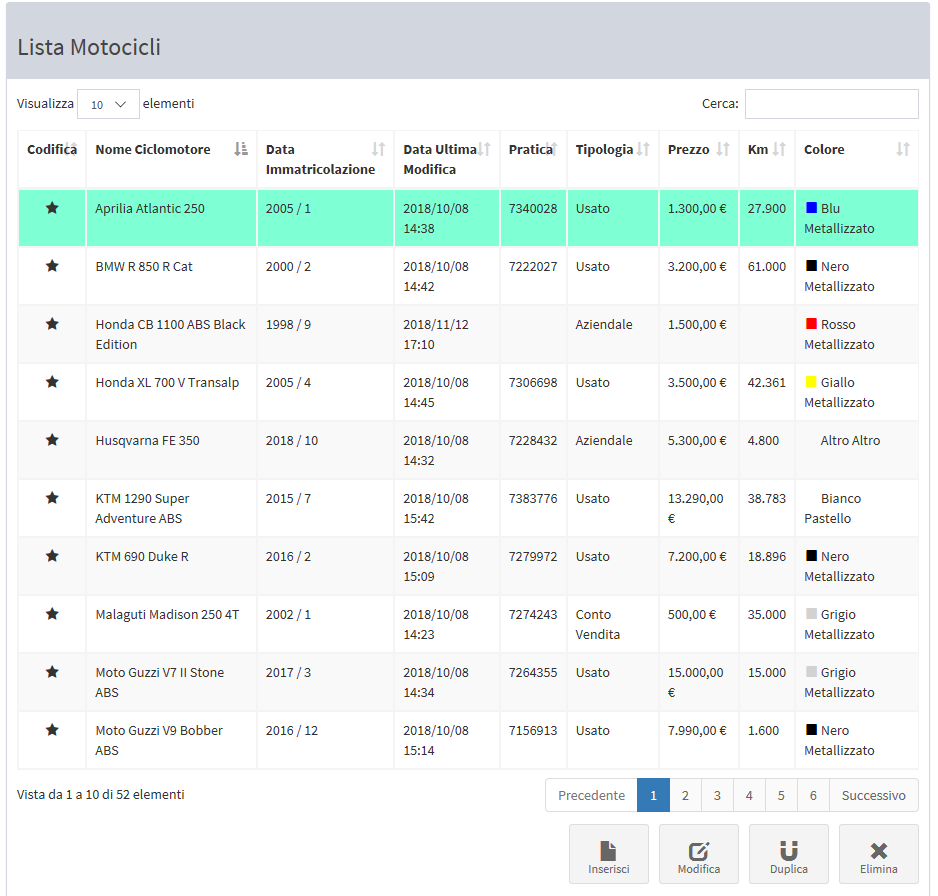
Task: Go to page 2 of results
Action: [x=685, y=796]
